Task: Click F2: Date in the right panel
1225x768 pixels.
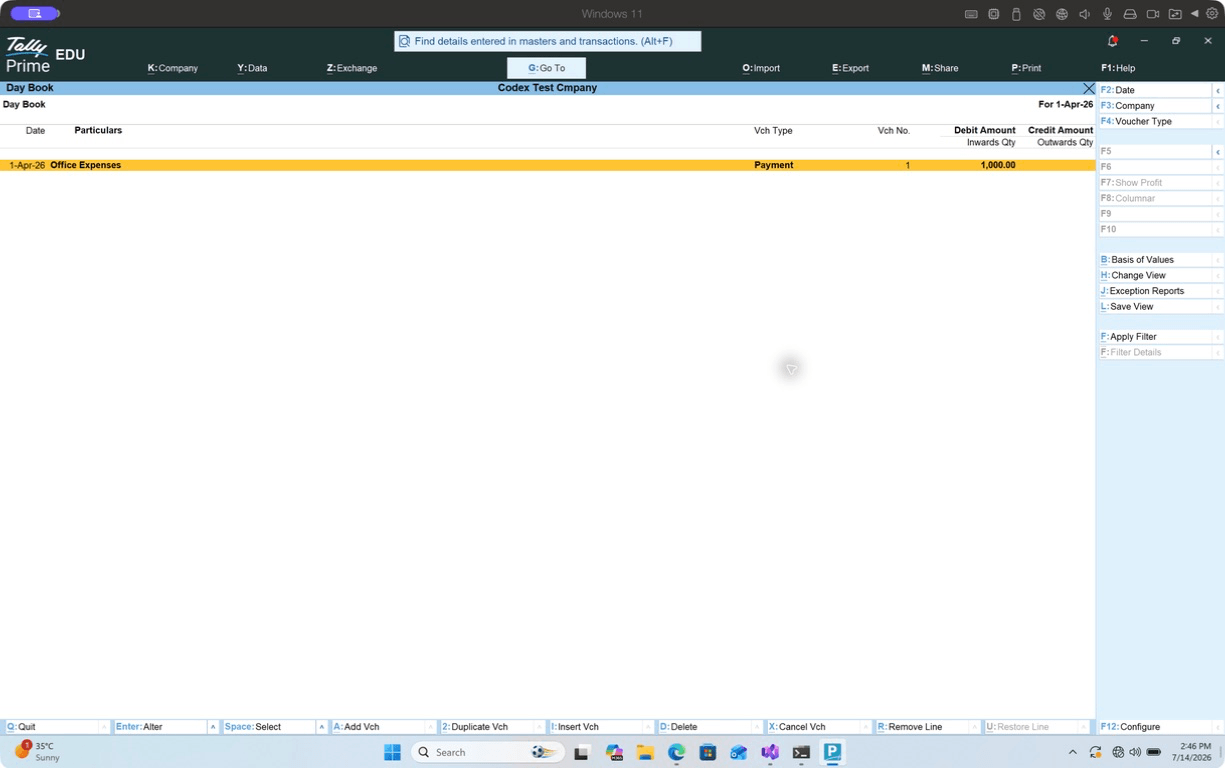Action: pyautogui.click(x=1155, y=90)
